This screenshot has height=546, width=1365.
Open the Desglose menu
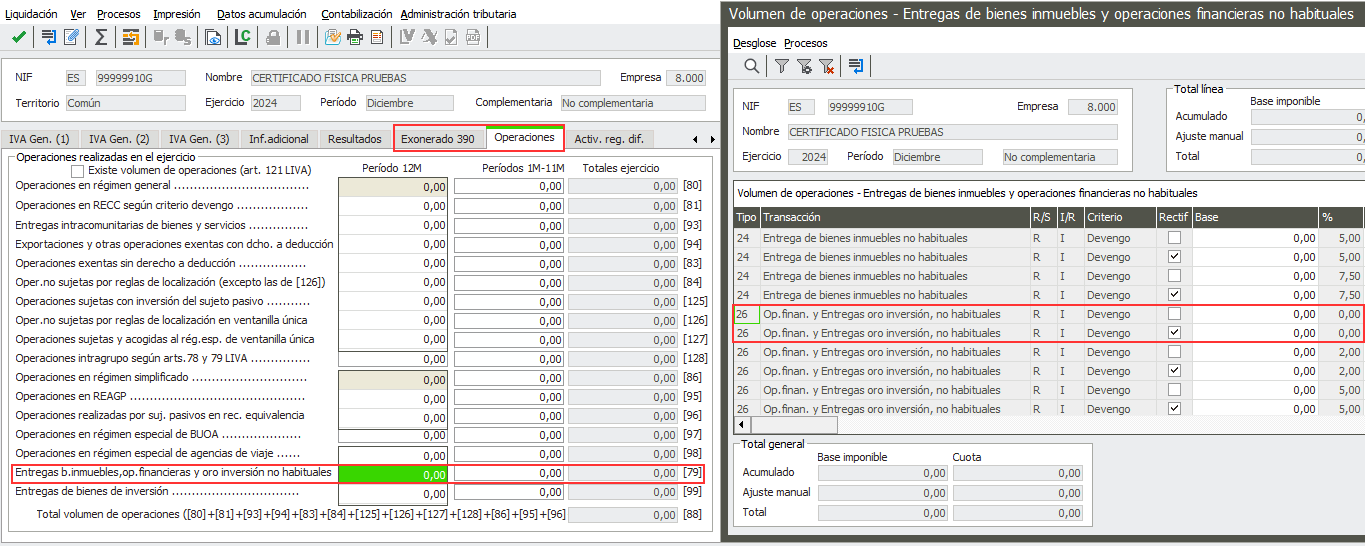coord(754,43)
